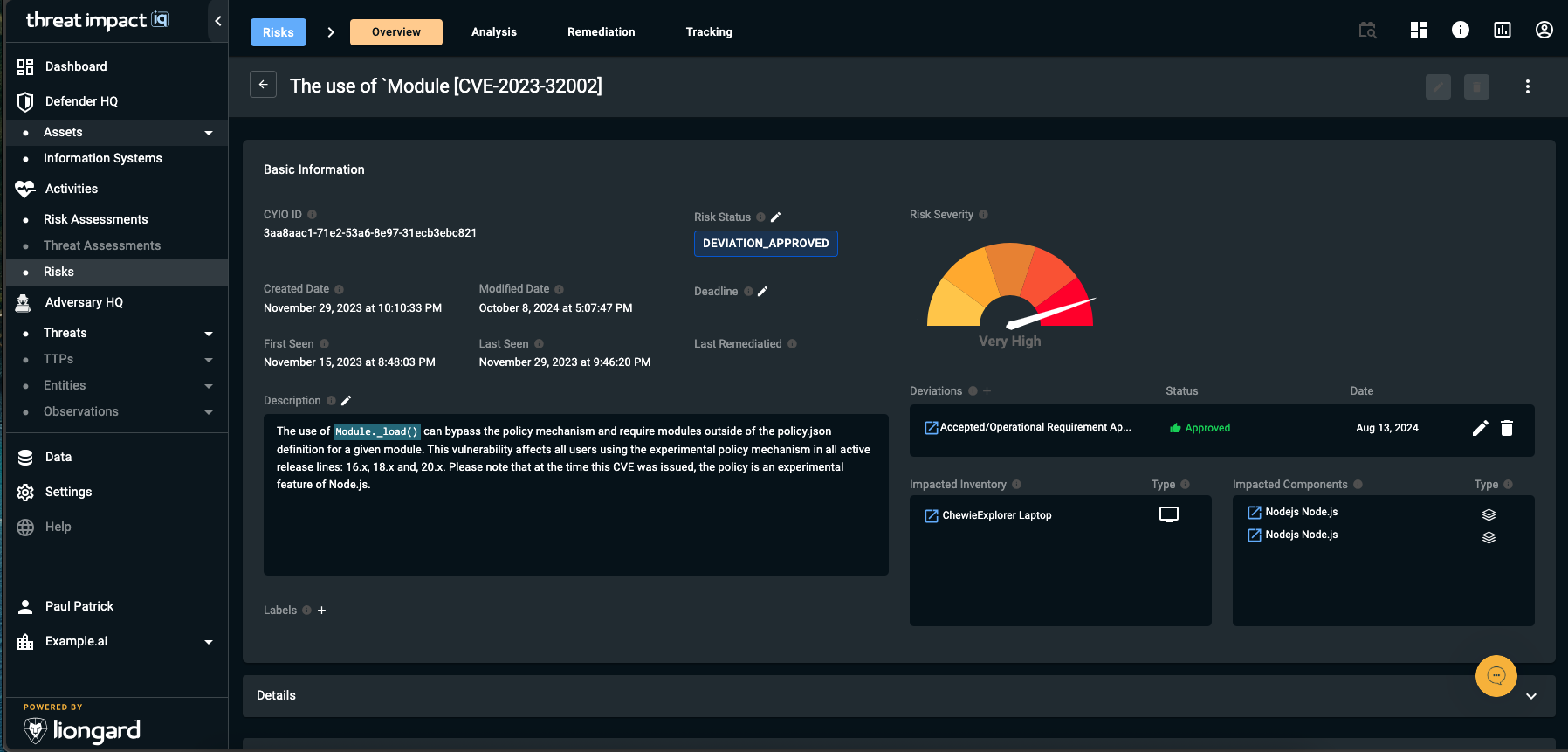Click the liongard logo

pyautogui.click(x=82, y=730)
